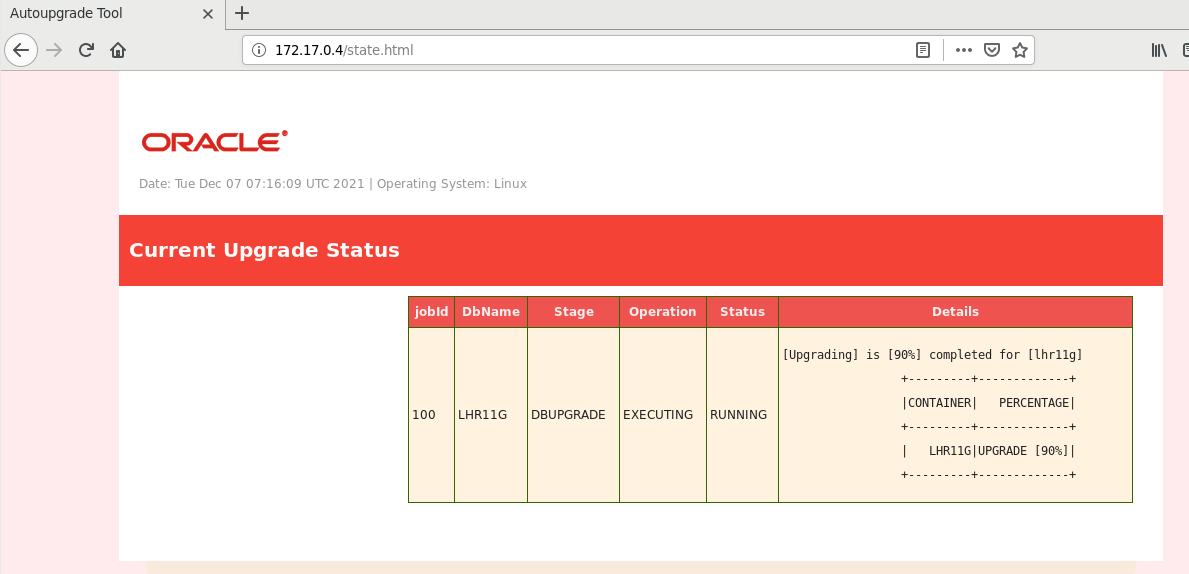Go to the Home page icon
Screen dimensions: 1189x574
(x=118, y=50)
